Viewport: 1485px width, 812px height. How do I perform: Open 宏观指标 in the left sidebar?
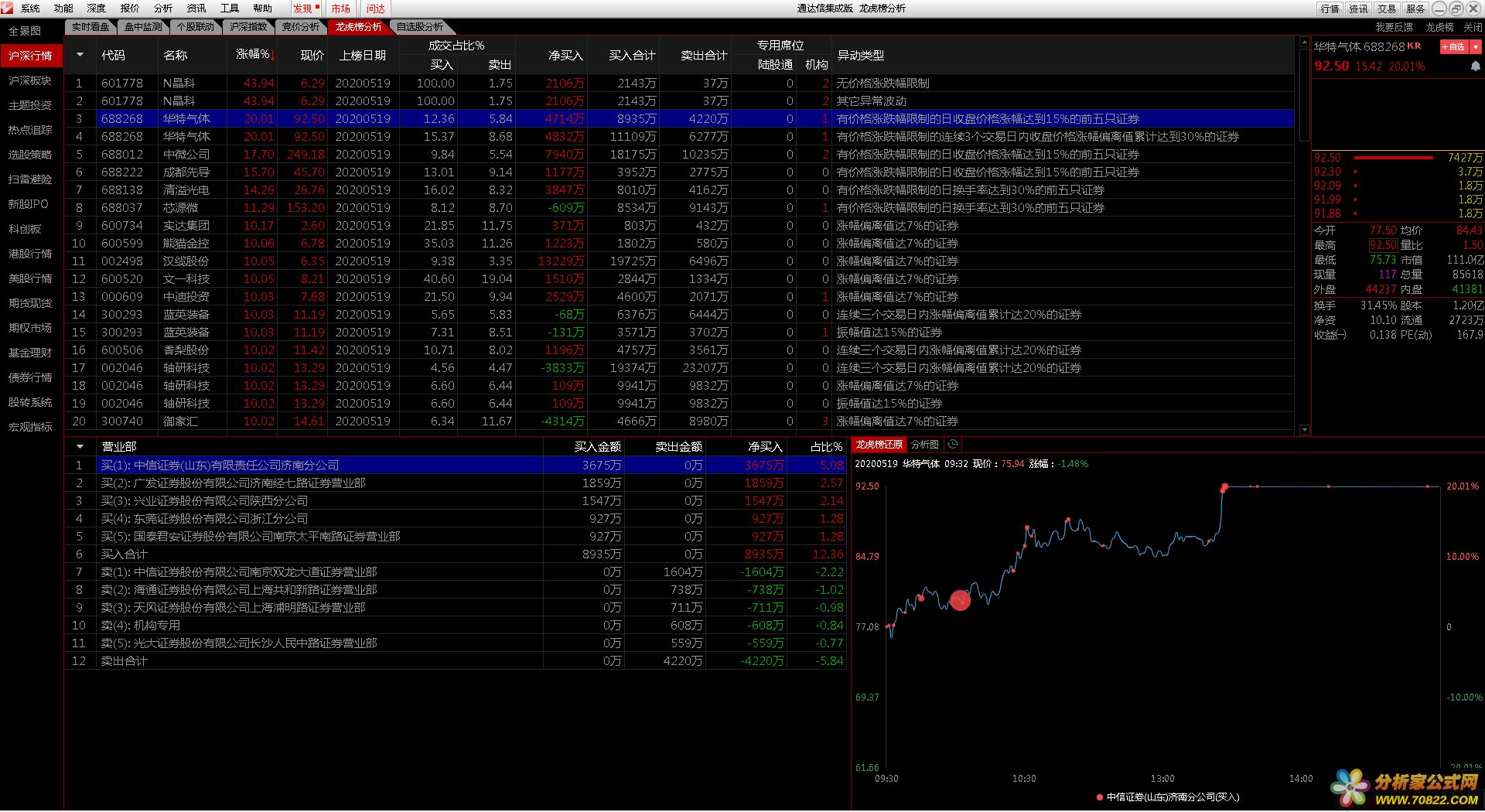pyautogui.click(x=30, y=427)
